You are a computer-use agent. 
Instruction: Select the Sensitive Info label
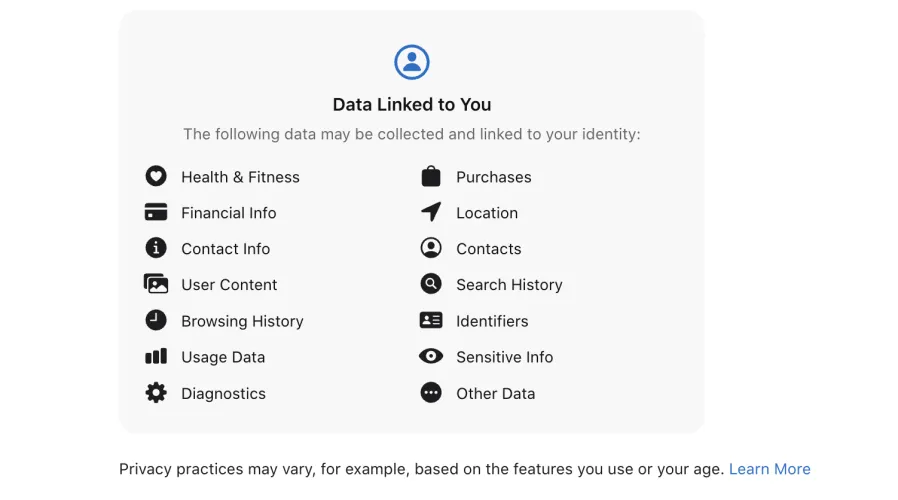pos(504,357)
